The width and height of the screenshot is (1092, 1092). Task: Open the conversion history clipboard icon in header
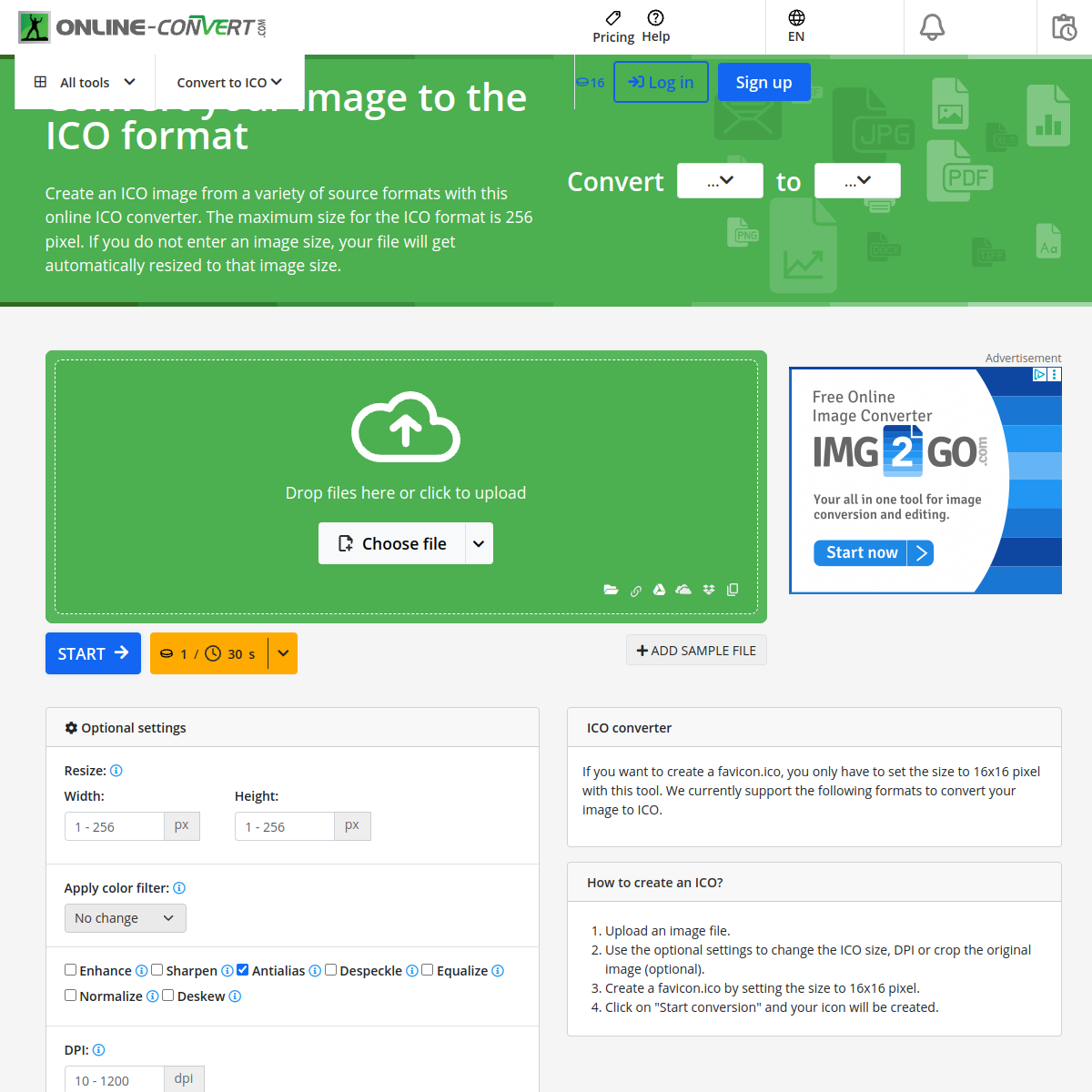click(x=1064, y=27)
